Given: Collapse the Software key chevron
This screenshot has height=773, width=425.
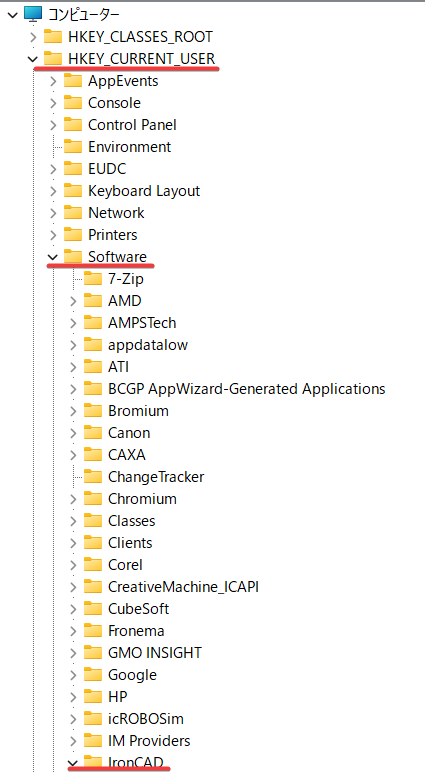Looking at the screenshot, I should [x=53, y=257].
